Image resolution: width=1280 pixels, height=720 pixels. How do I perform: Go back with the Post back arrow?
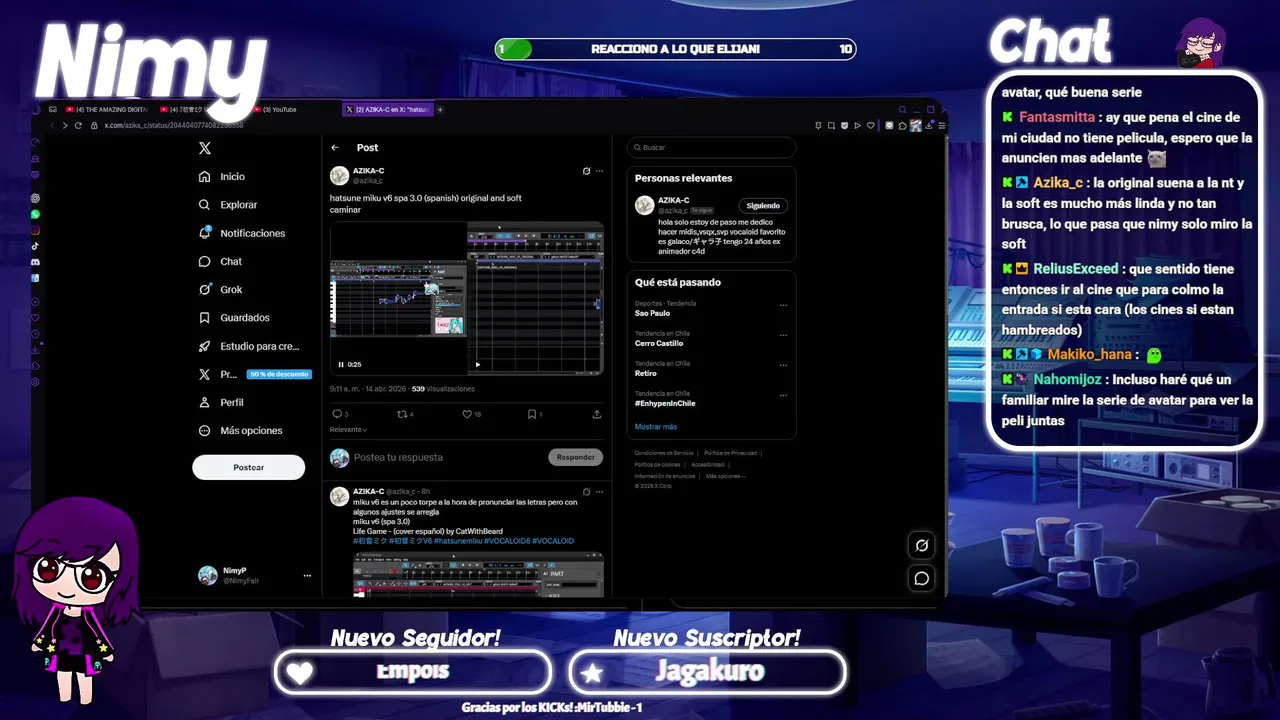(335, 148)
